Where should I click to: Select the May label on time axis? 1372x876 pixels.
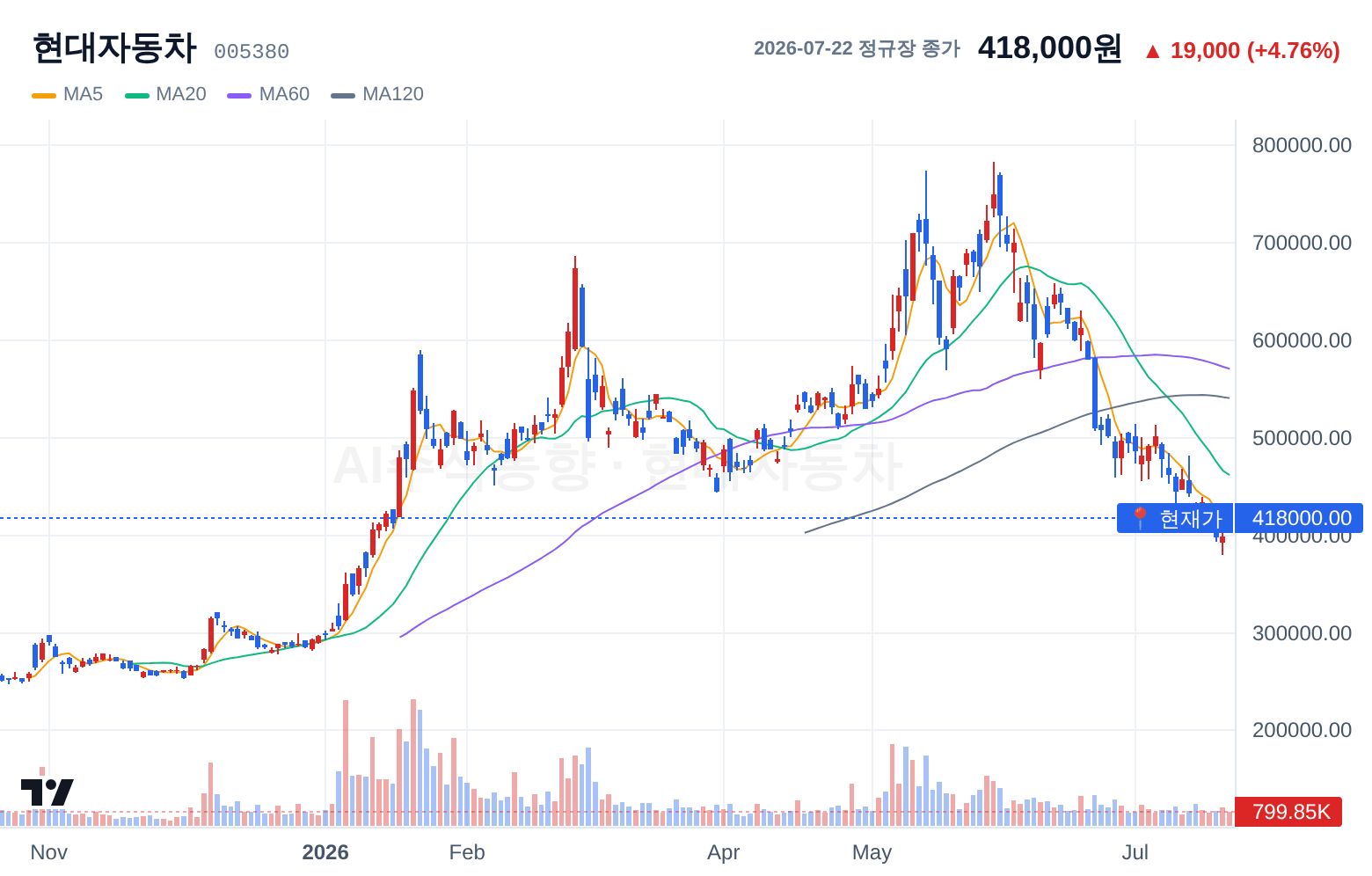(872, 852)
